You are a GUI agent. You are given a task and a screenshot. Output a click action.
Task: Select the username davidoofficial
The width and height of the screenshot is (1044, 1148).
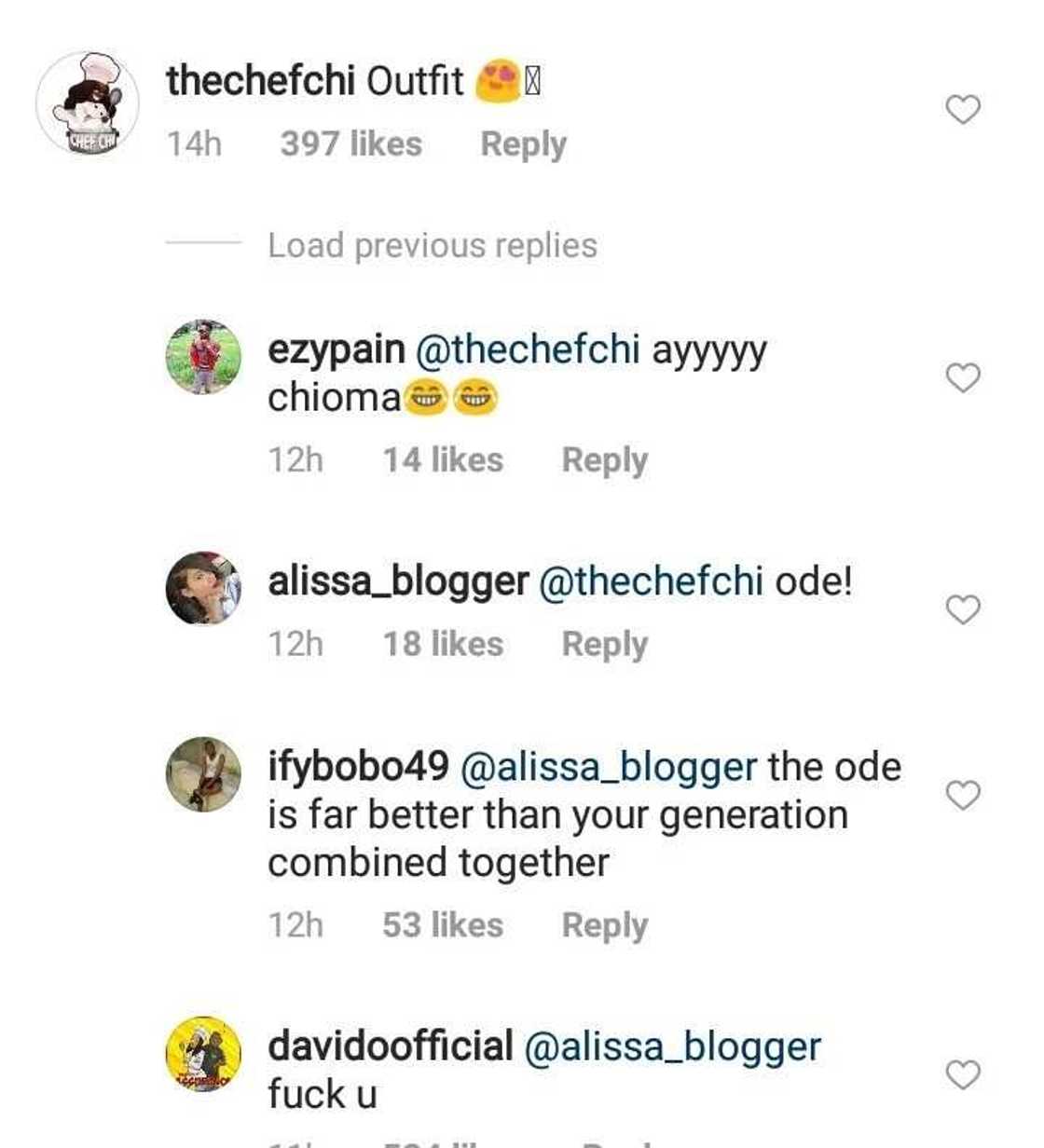pos(391,1045)
